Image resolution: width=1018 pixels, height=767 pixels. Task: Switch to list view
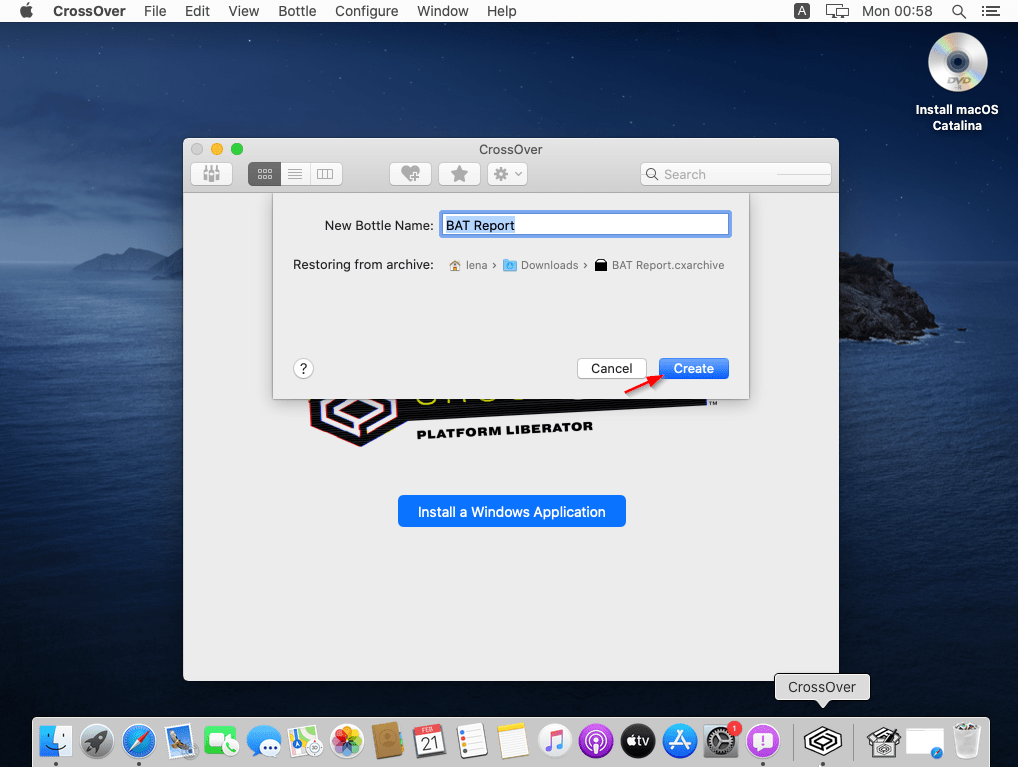(x=295, y=174)
